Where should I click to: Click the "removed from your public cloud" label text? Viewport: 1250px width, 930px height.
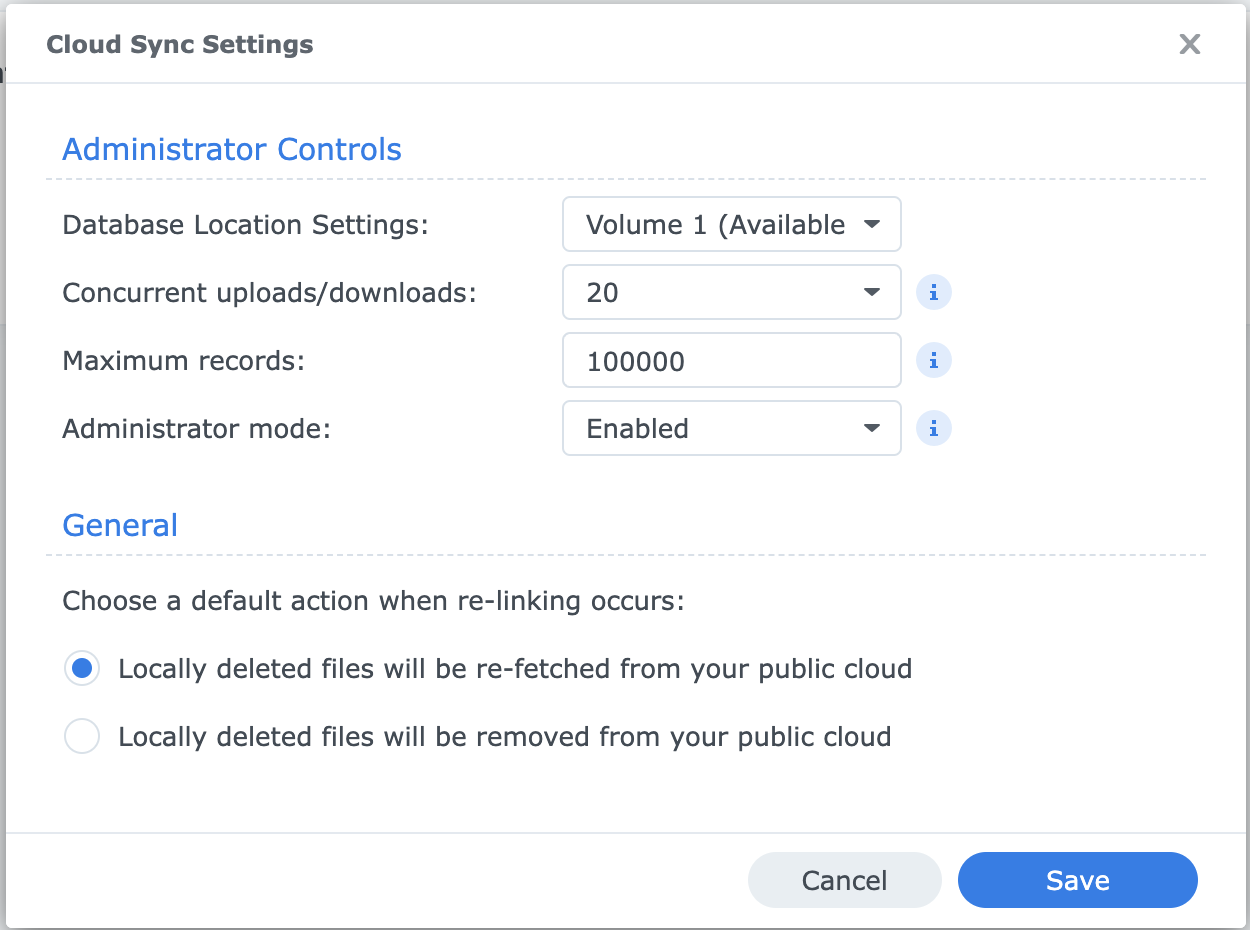(504, 737)
